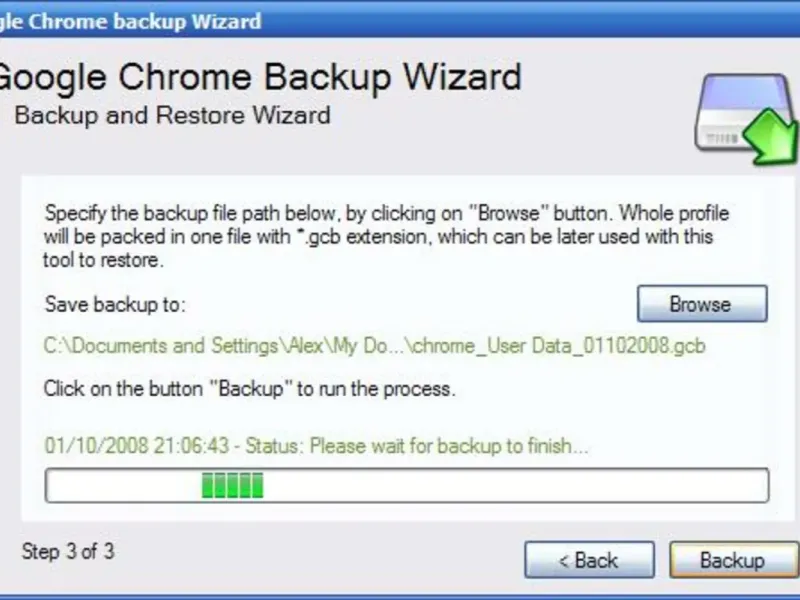Screen dimensions: 800x600
Task: Click the Backup and Restore Wizard subtitle
Action: pyautogui.click(x=172, y=115)
